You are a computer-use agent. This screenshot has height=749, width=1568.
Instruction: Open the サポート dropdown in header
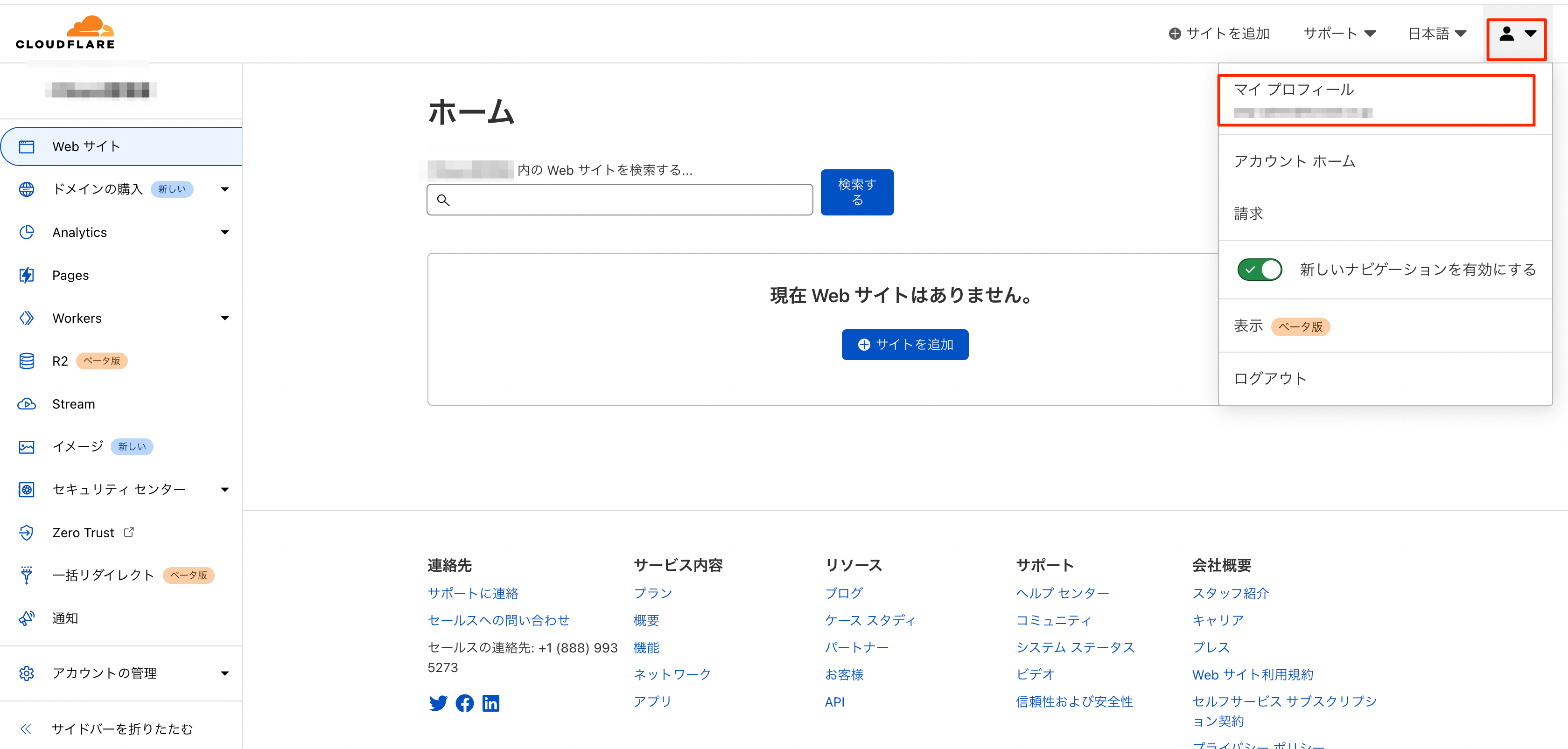pos(1339,34)
